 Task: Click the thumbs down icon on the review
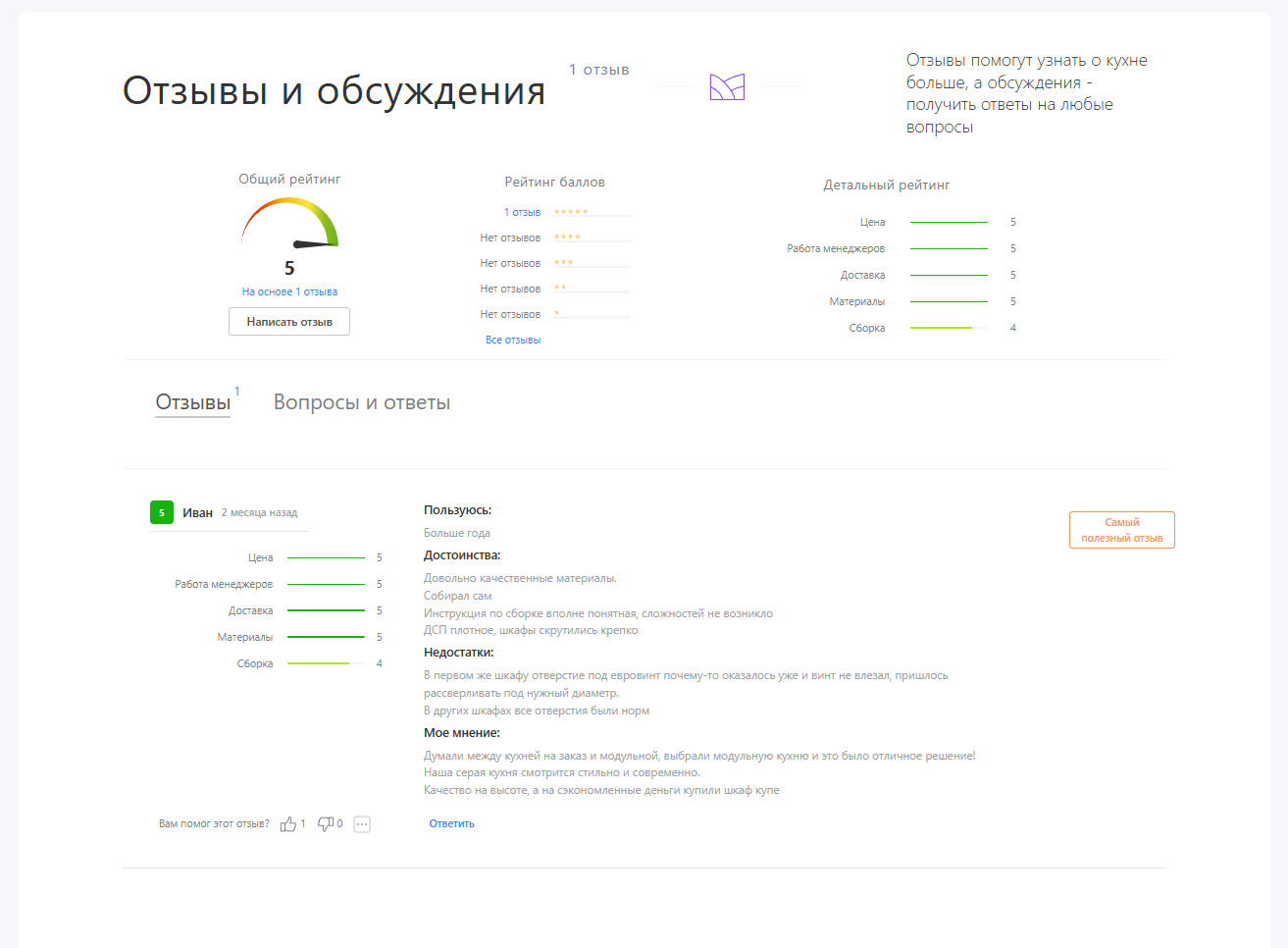[326, 823]
